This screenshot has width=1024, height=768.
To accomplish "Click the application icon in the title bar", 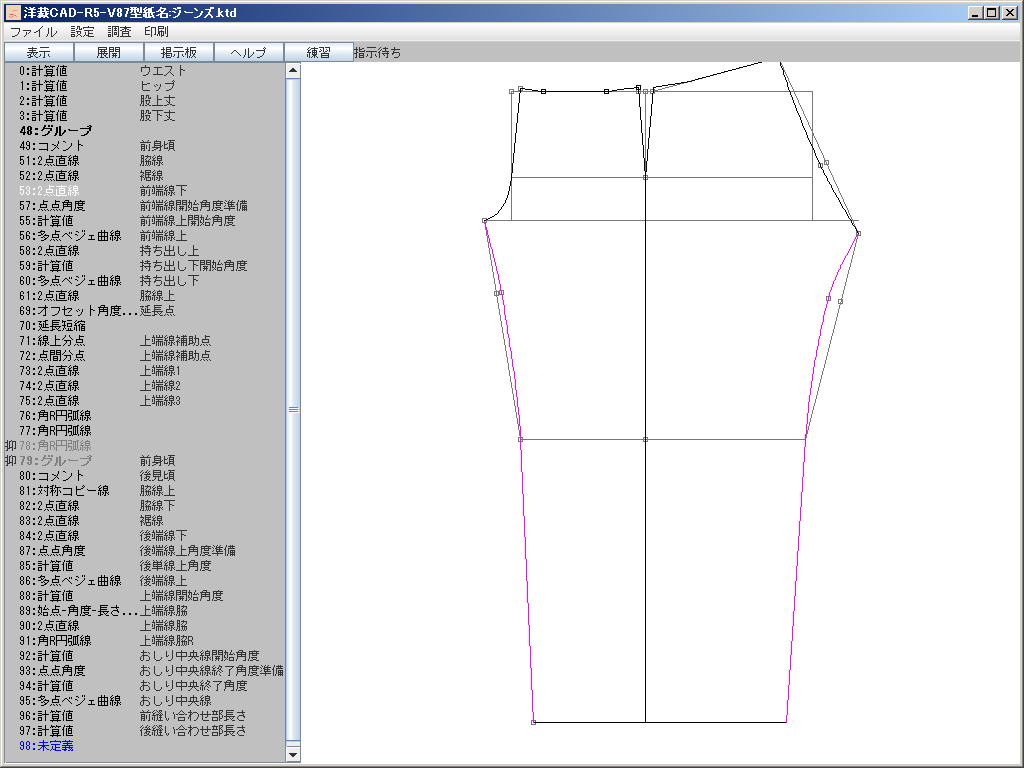I will 12,12.
